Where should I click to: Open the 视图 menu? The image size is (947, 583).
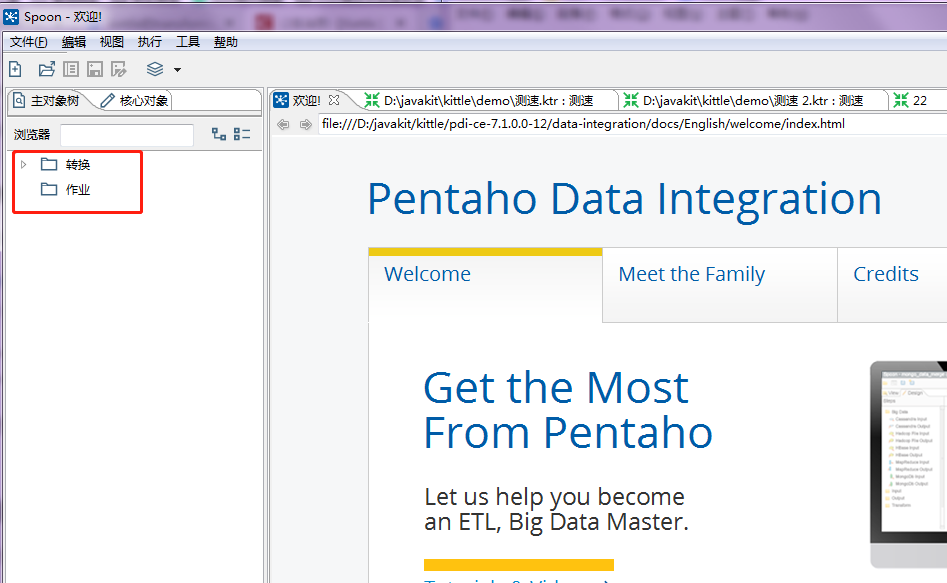click(x=112, y=42)
